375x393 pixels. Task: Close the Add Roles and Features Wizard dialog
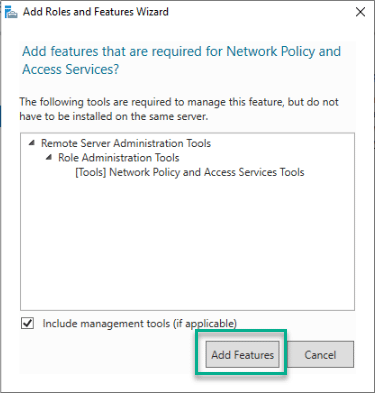pos(360,12)
